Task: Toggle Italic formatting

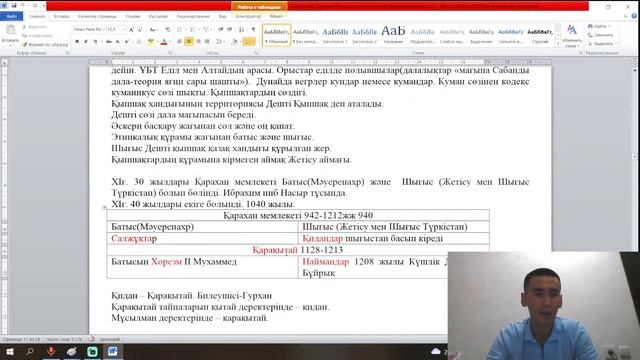Action: pos(86,42)
